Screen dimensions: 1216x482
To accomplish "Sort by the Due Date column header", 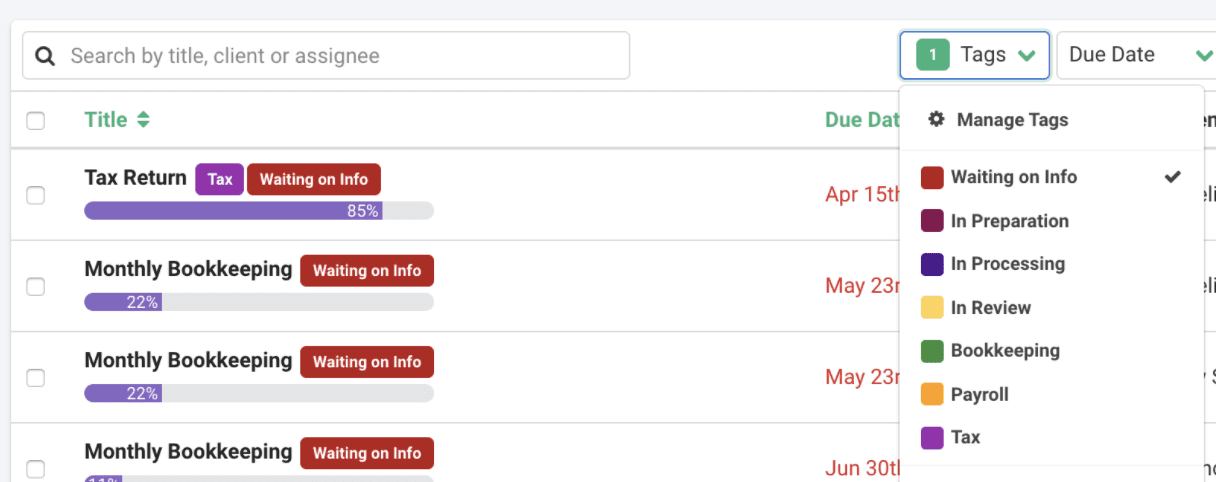I will coord(862,120).
